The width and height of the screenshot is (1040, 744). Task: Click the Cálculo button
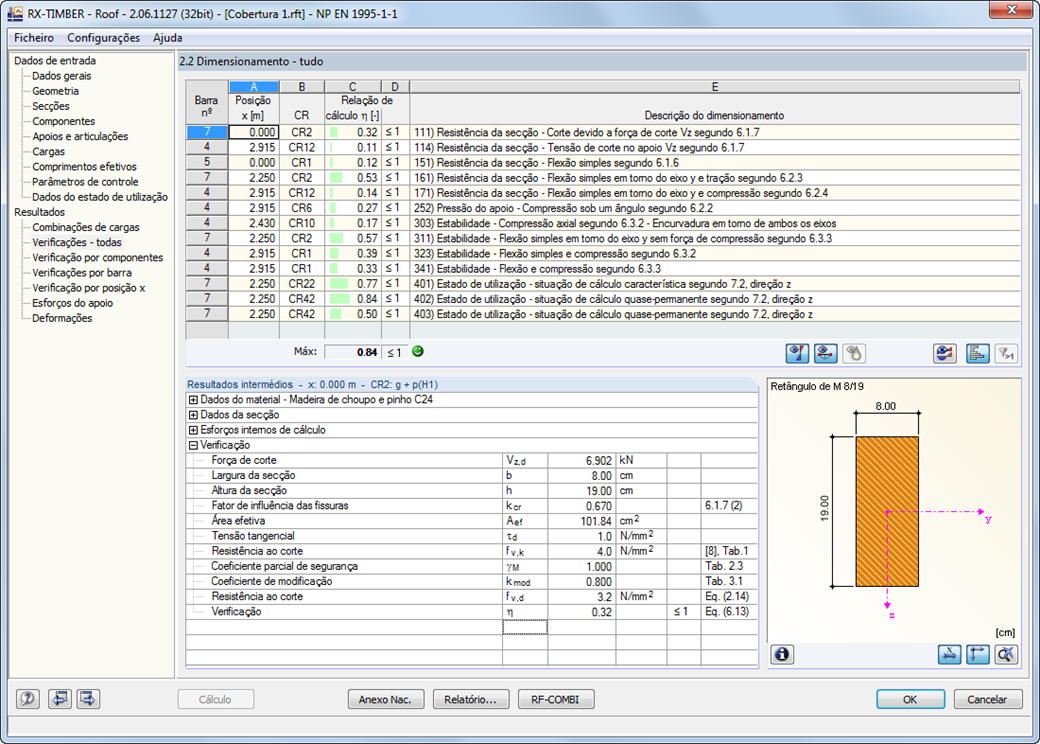[x=216, y=699]
